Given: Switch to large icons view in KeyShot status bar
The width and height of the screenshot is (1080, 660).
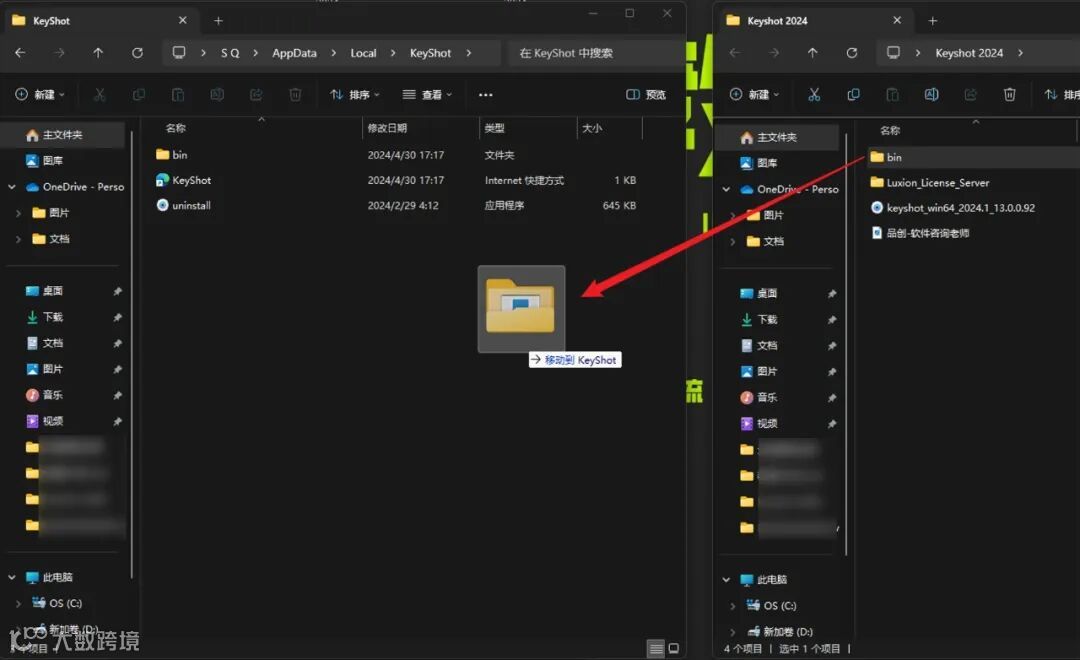Looking at the screenshot, I should click(673, 648).
